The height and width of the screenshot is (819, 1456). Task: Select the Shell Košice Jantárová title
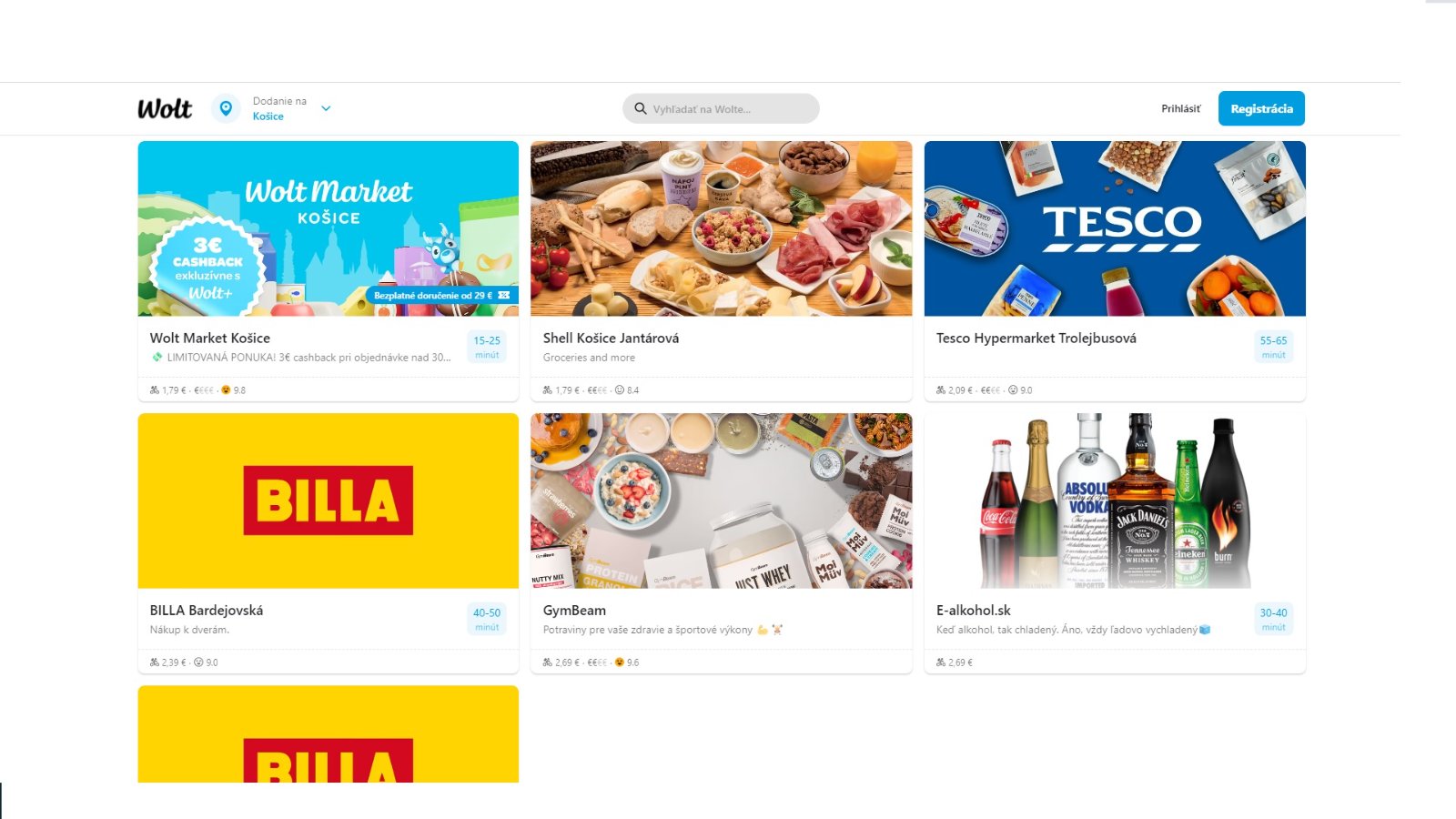point(611,338)
